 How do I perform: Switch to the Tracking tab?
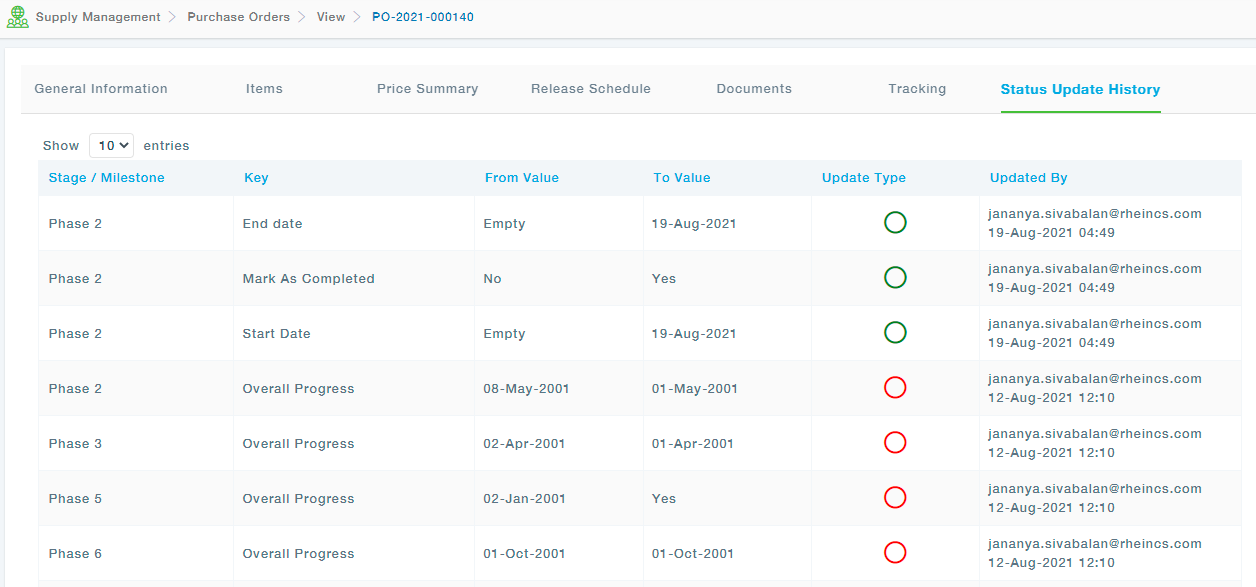[x=917, y=89]
